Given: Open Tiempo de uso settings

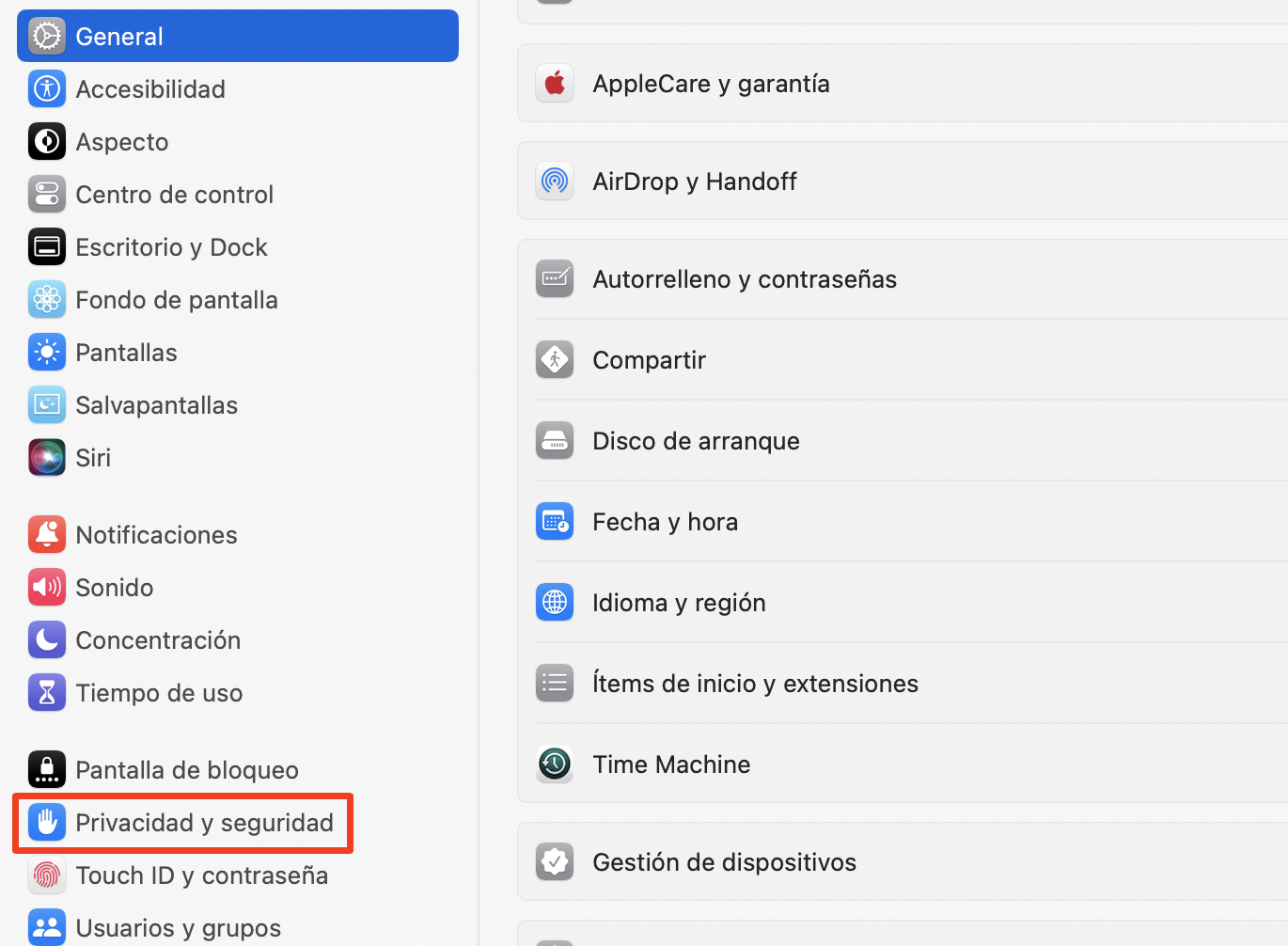Looking at the screenshot, I should pyautogui.click(x=47, y=692).
